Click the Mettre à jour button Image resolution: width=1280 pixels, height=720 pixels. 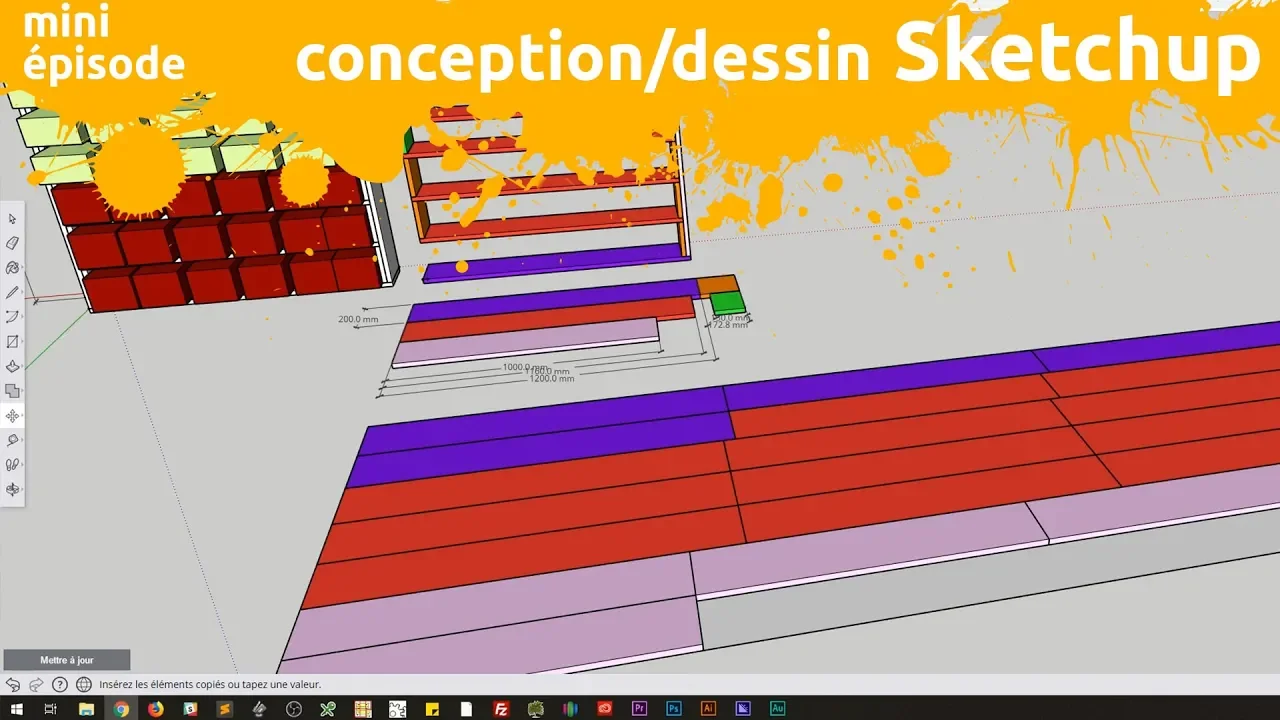[x=67, y=660]
